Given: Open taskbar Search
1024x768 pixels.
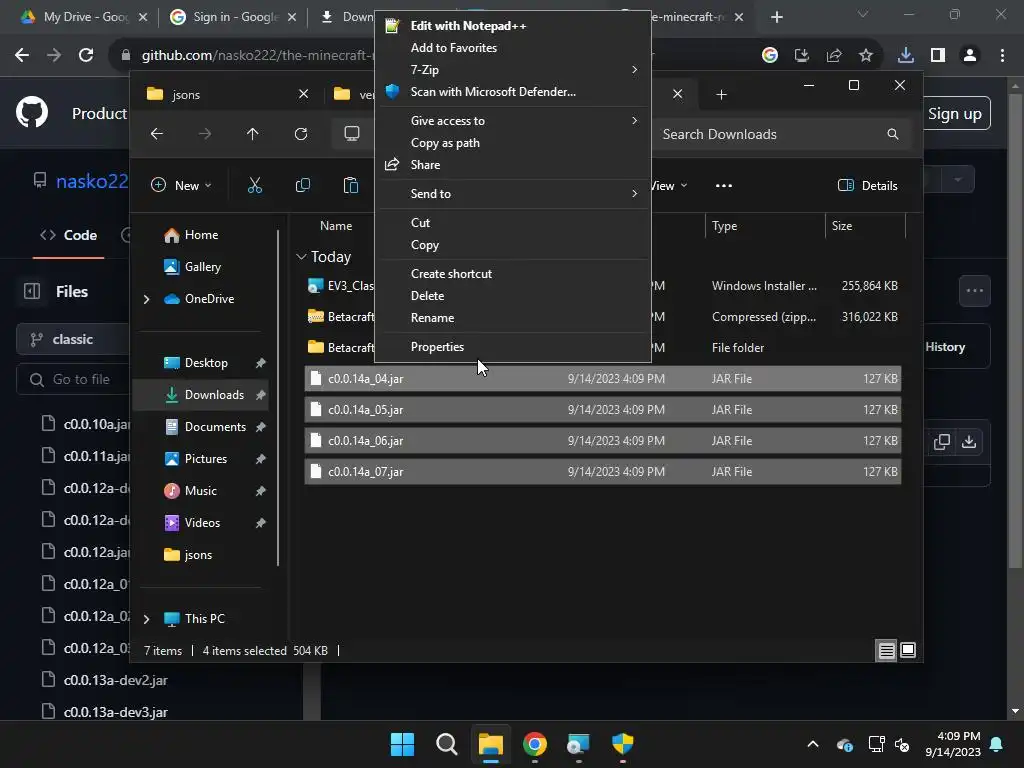Looking at the screenshot, I should pos(447,743).
